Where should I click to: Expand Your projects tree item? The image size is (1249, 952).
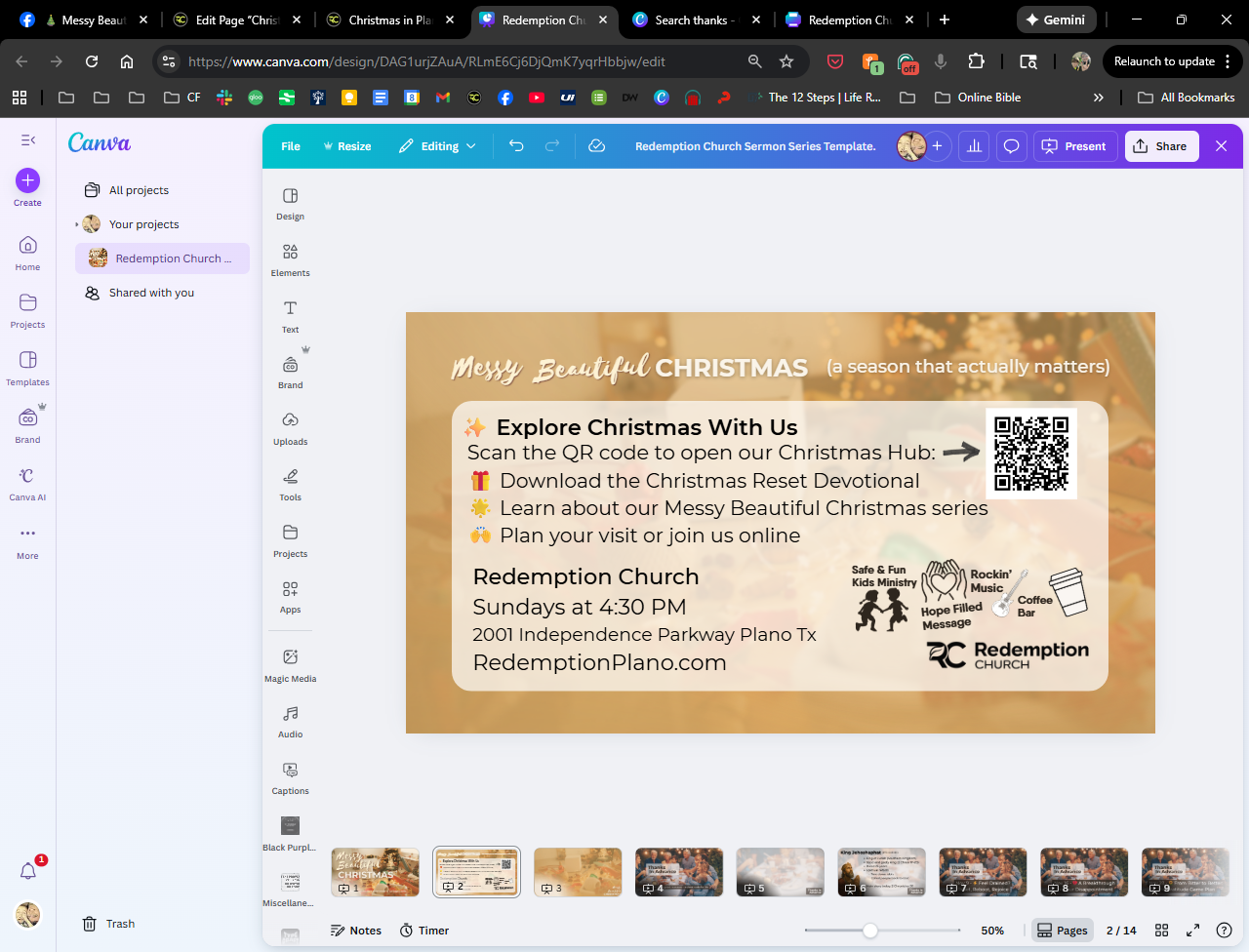tap(77, 224)
